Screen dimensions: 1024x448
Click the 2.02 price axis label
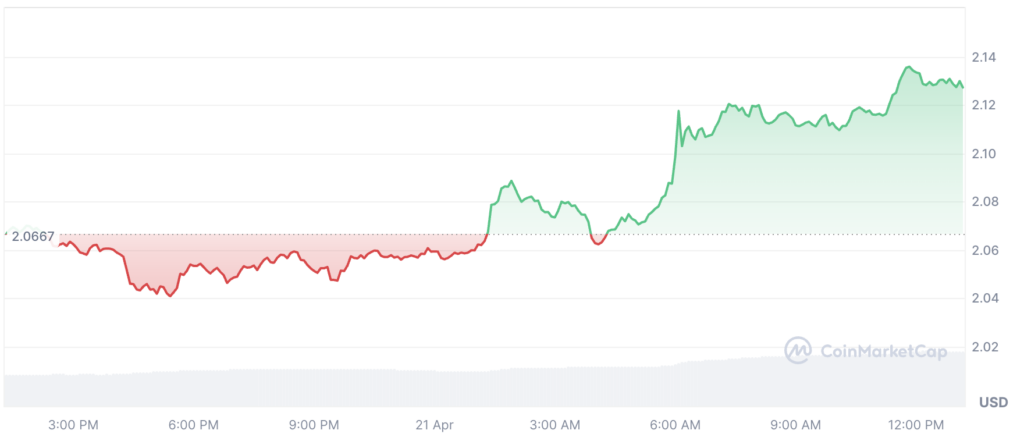tap(985, 347)
